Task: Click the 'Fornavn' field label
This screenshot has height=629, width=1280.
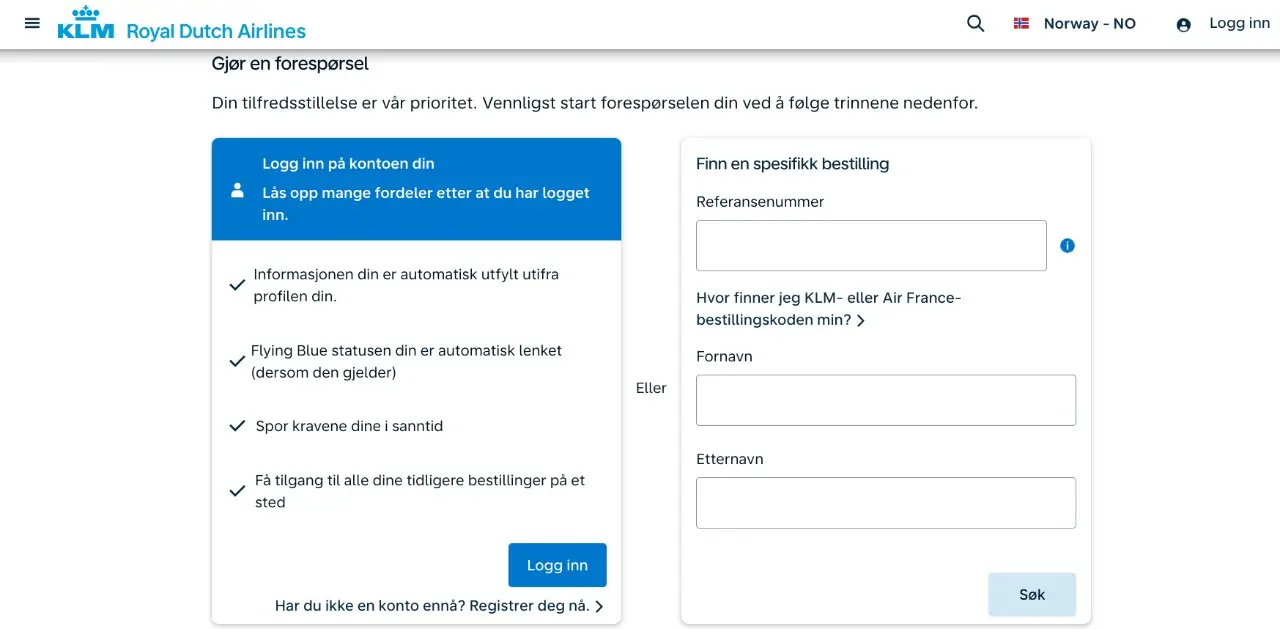Action: click(724, 356)
